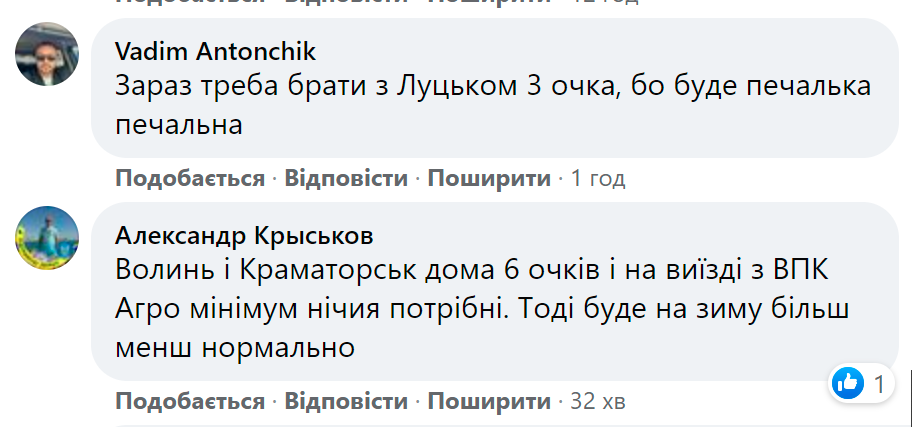Click the reaction count '1'
Screen dimensions: 912x427
(879, 382)
